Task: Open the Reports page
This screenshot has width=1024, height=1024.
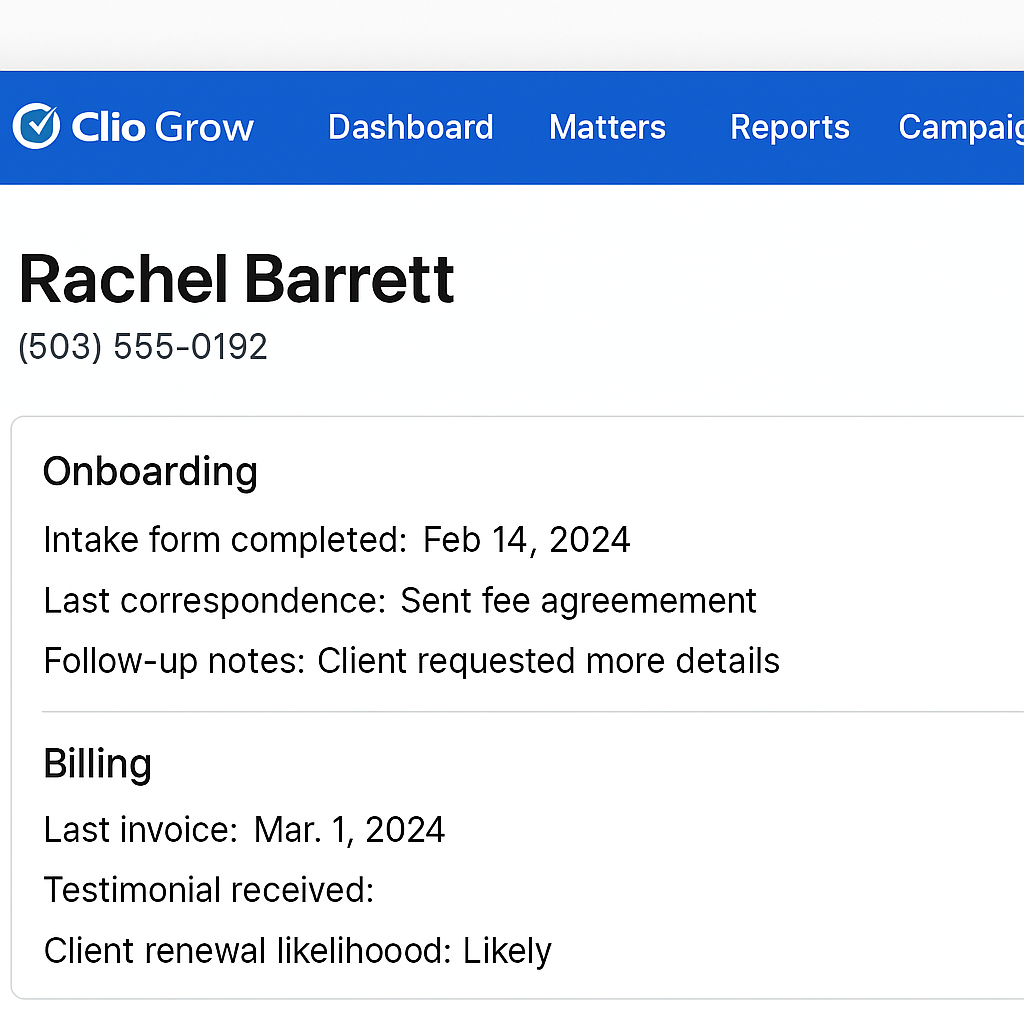Action: point(789,127)
